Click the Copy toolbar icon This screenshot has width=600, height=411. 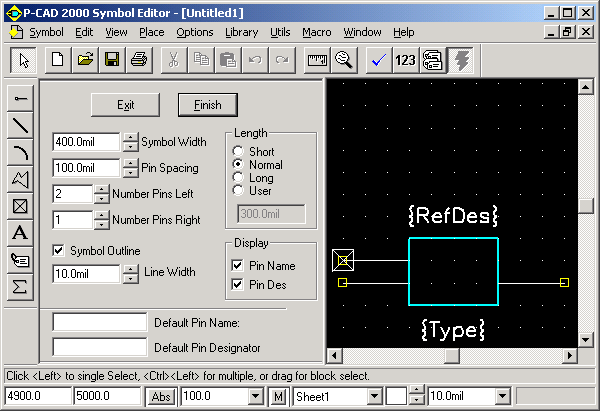pyautogui.click(x=201, y=60)
